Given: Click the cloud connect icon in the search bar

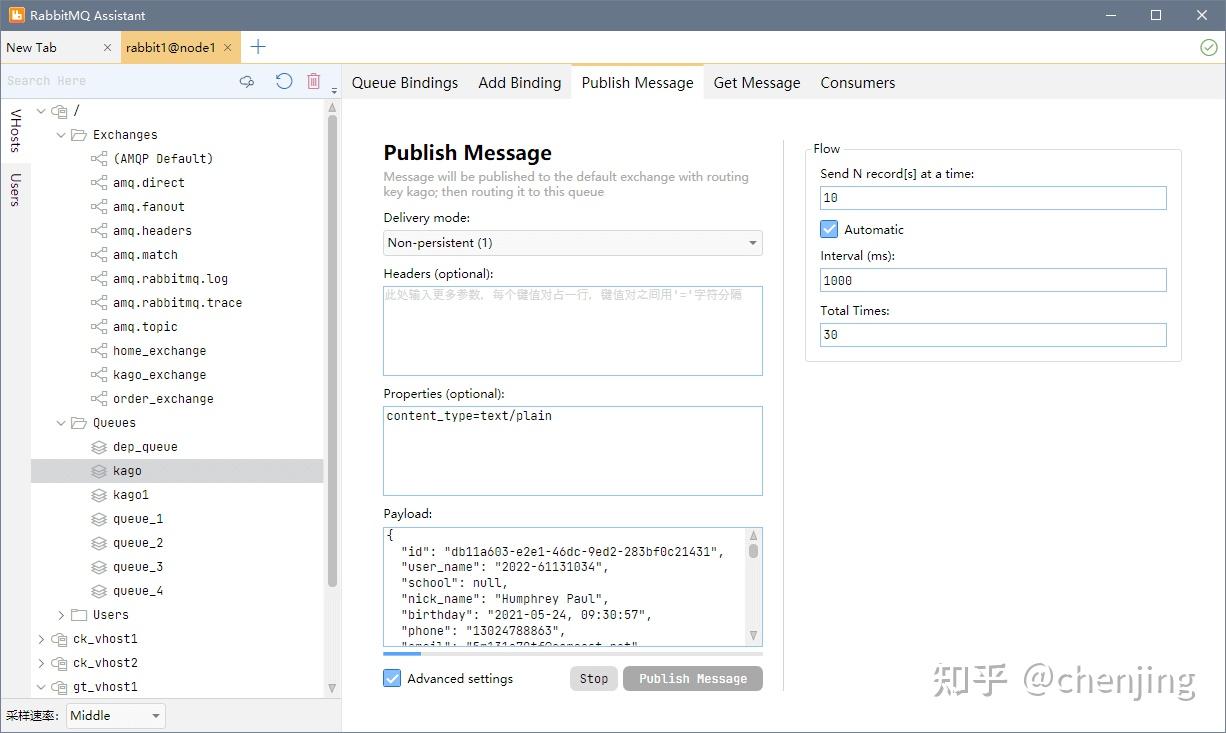Looking at the screenshot, I should [247, 81].
